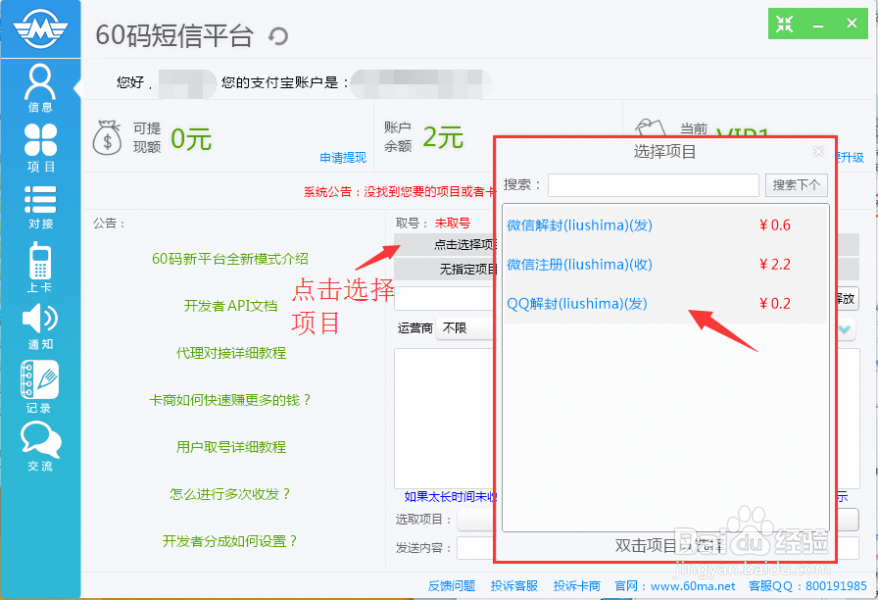Image resolution: width=878 pixels, height=600 pixels.
Task: Open the 对接 section in the sidebar
Action: pos(40,207)
